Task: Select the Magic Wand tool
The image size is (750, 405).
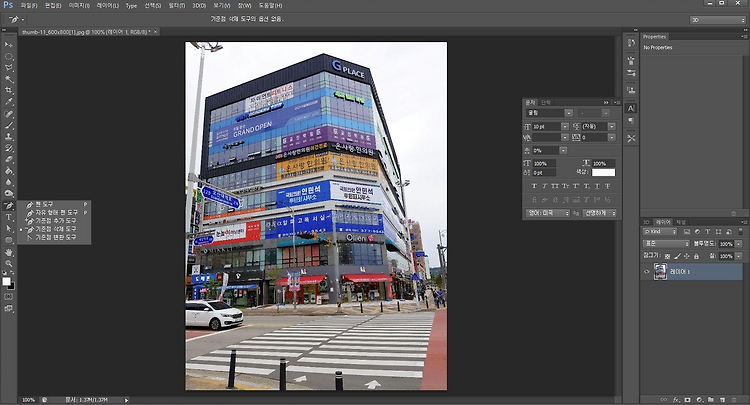Action: coord(9,79)
